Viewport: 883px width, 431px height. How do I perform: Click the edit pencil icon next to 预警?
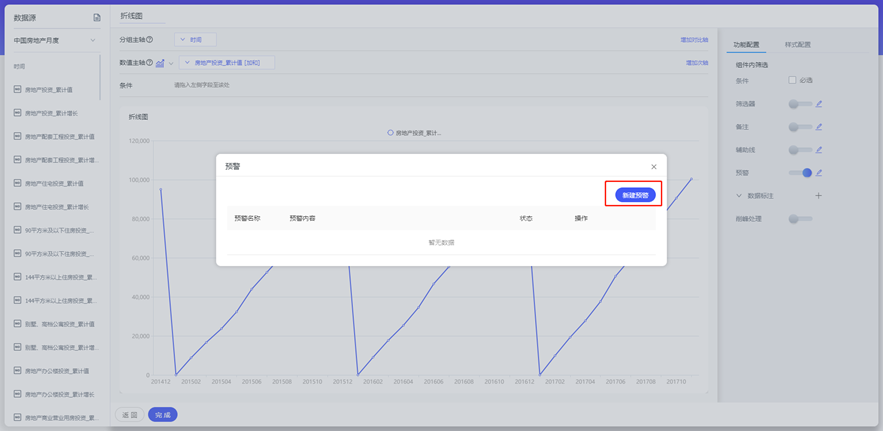tap(818, 173)
